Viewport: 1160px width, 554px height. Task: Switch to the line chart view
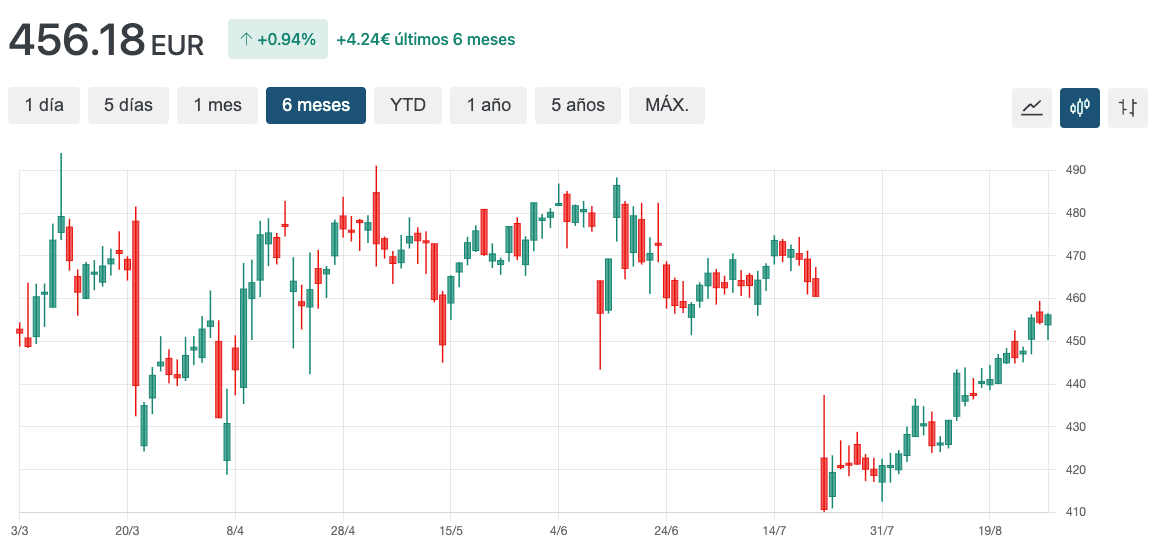(1032, 107)
